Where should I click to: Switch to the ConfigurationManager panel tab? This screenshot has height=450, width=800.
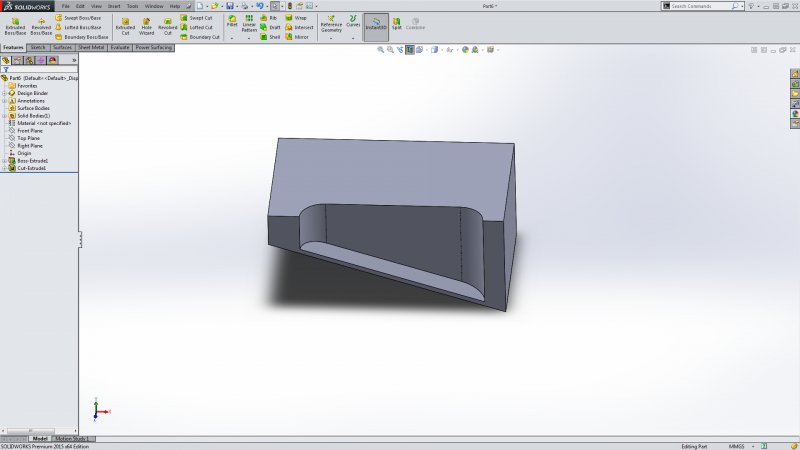pos(29,60)
